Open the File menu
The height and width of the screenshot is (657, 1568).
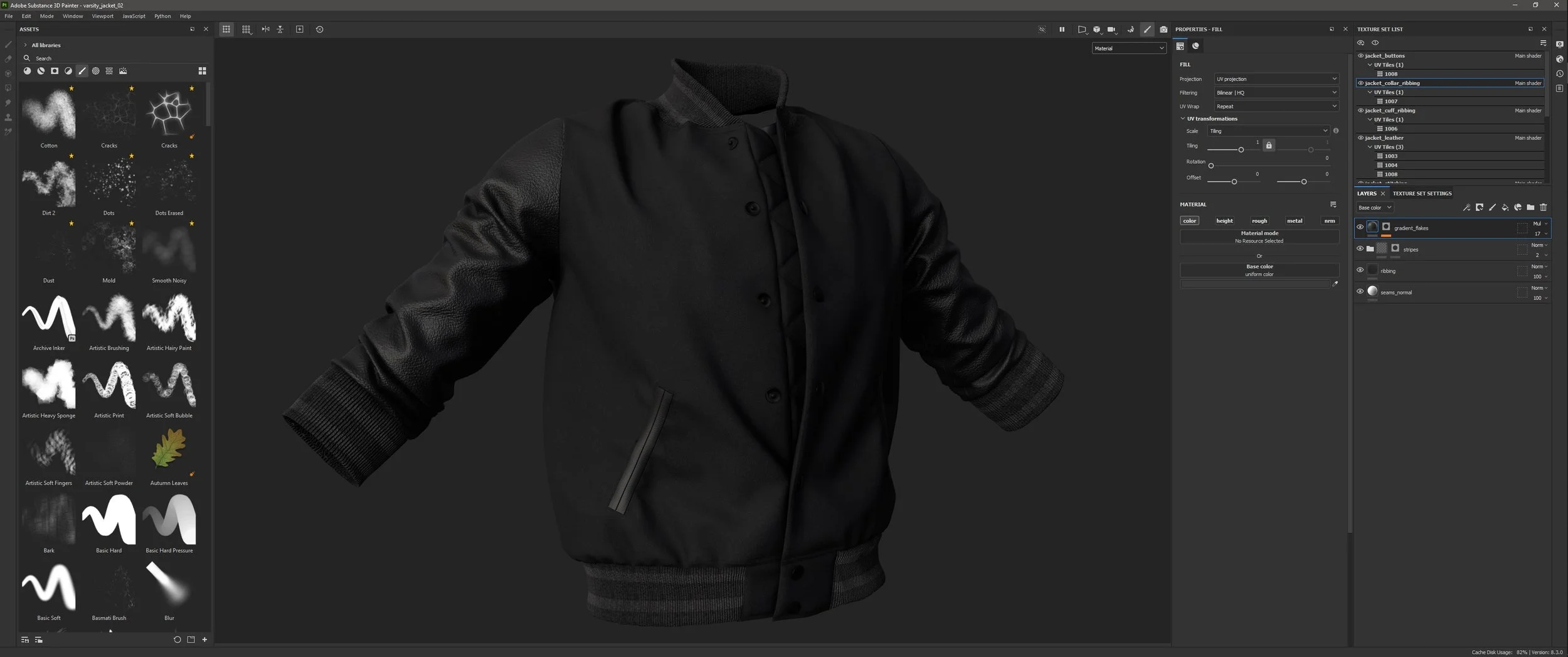(9, 16)
